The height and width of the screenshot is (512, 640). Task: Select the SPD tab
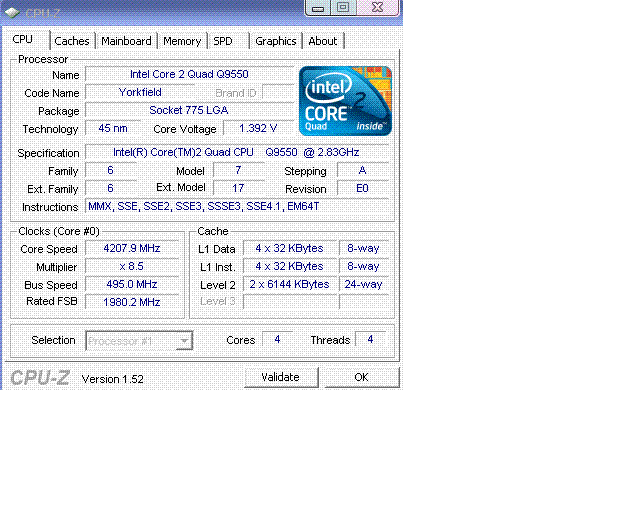coord(228,41)
